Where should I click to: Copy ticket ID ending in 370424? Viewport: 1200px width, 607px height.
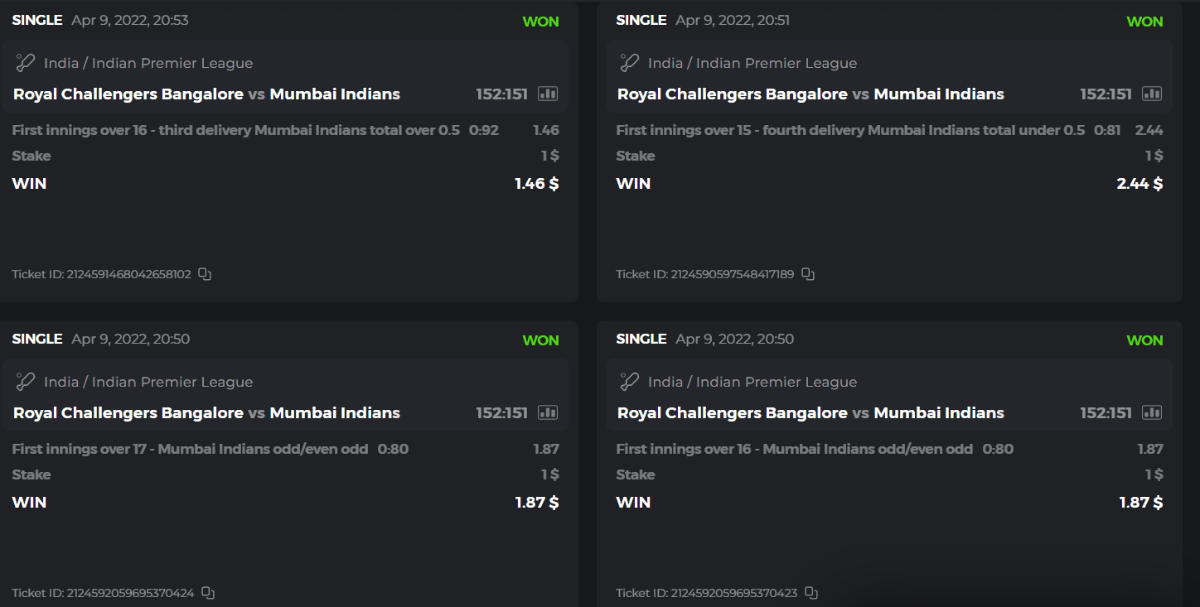point(208,593)
